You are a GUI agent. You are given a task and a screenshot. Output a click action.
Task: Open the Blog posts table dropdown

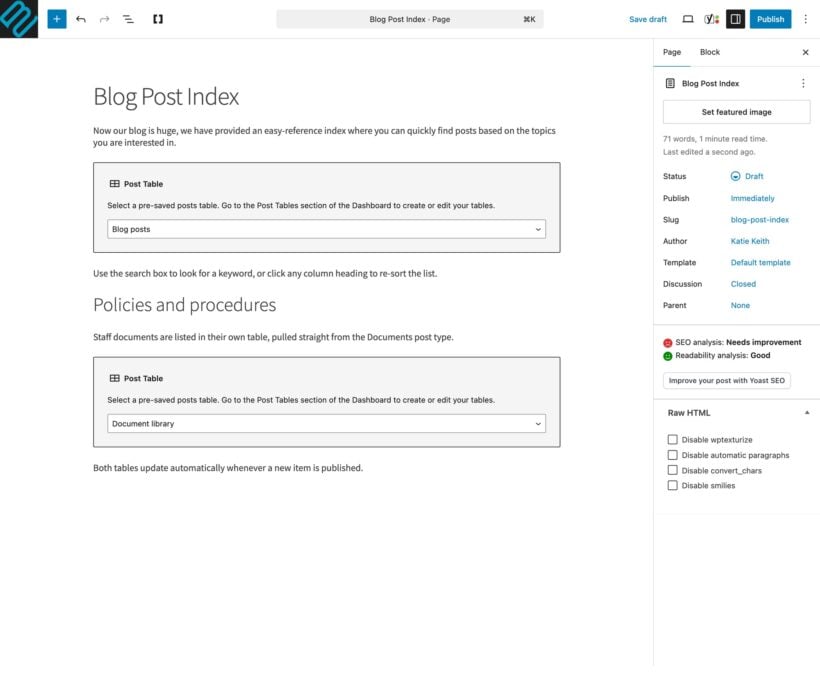[326, 229]
